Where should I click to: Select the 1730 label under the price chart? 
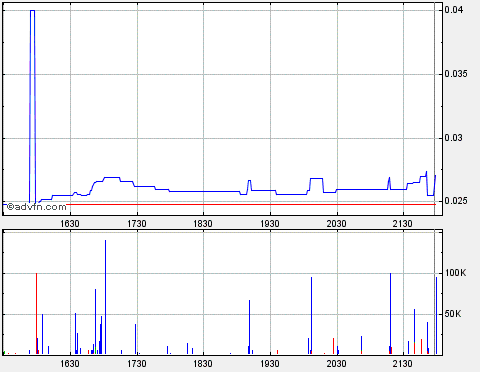tap(137, 223)
